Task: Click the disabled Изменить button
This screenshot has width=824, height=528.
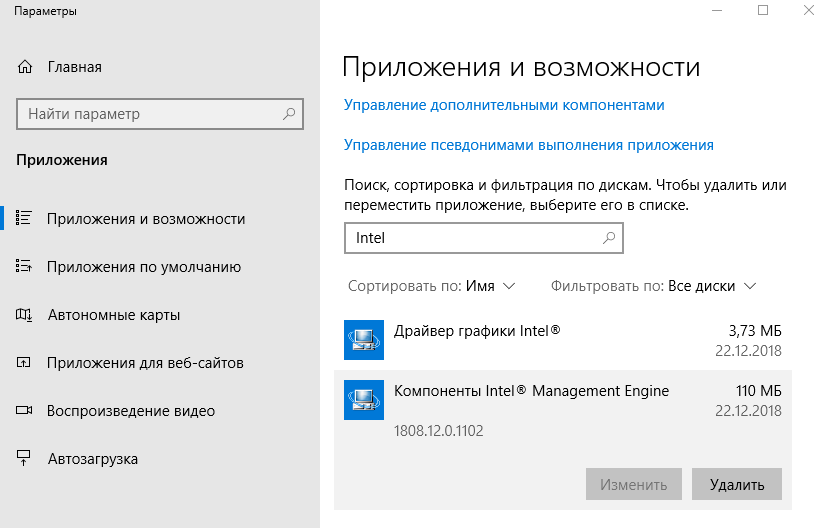Action: point(634,484)
